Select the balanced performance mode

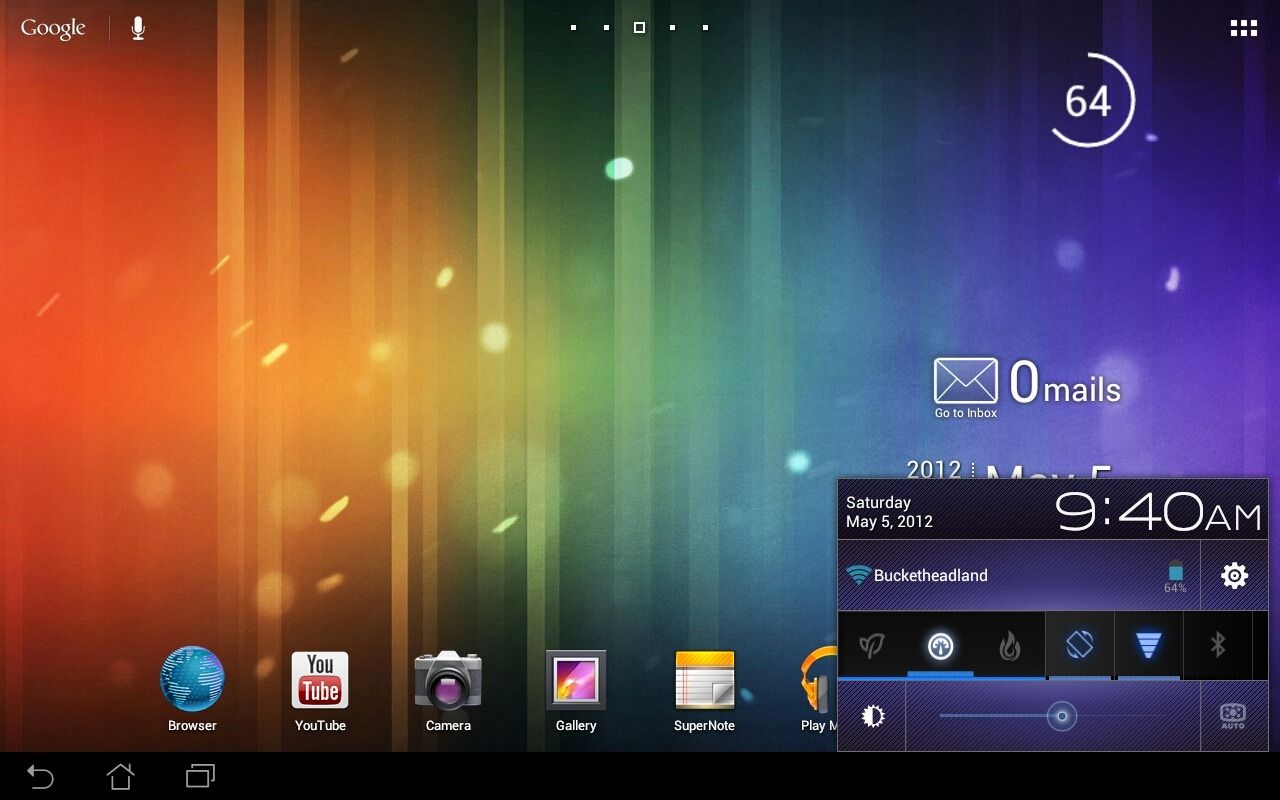pyautogui.click(x=940, y=645)
